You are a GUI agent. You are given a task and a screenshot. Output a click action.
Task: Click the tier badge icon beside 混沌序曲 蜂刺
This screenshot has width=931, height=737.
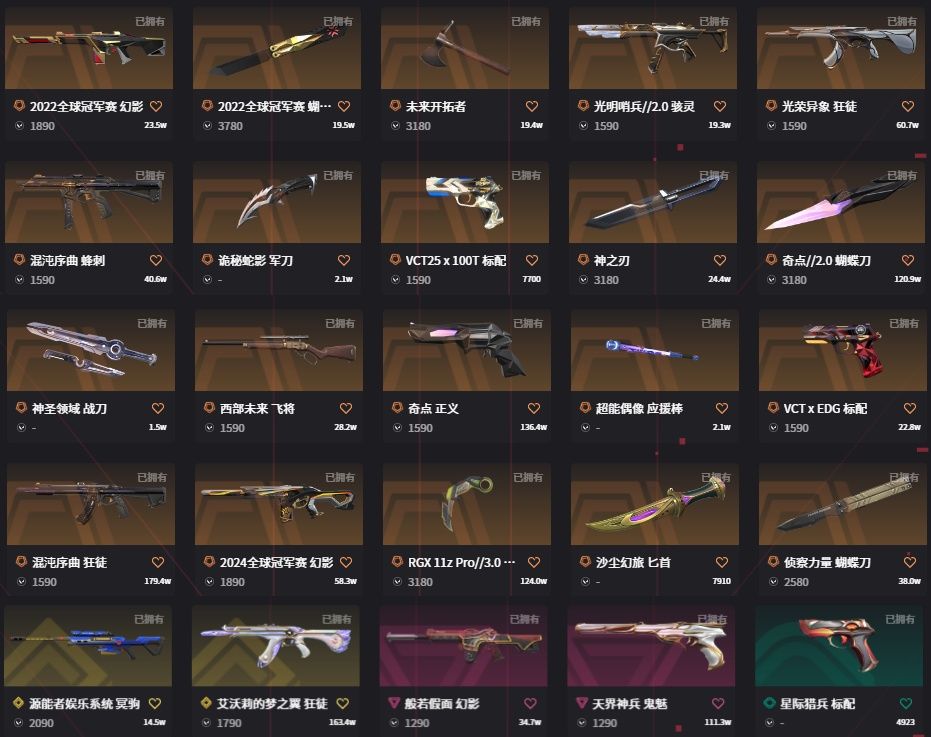click(19, 260)
